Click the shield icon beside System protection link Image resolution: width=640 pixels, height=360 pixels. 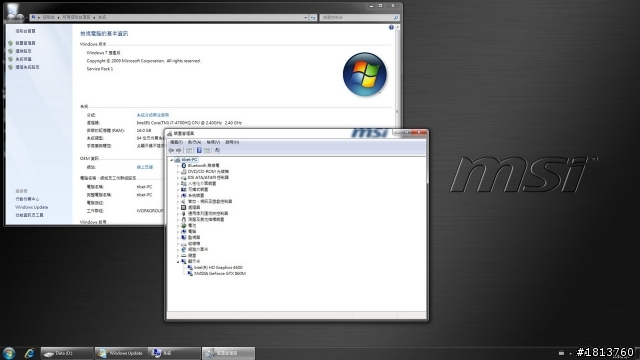[11, 59]
